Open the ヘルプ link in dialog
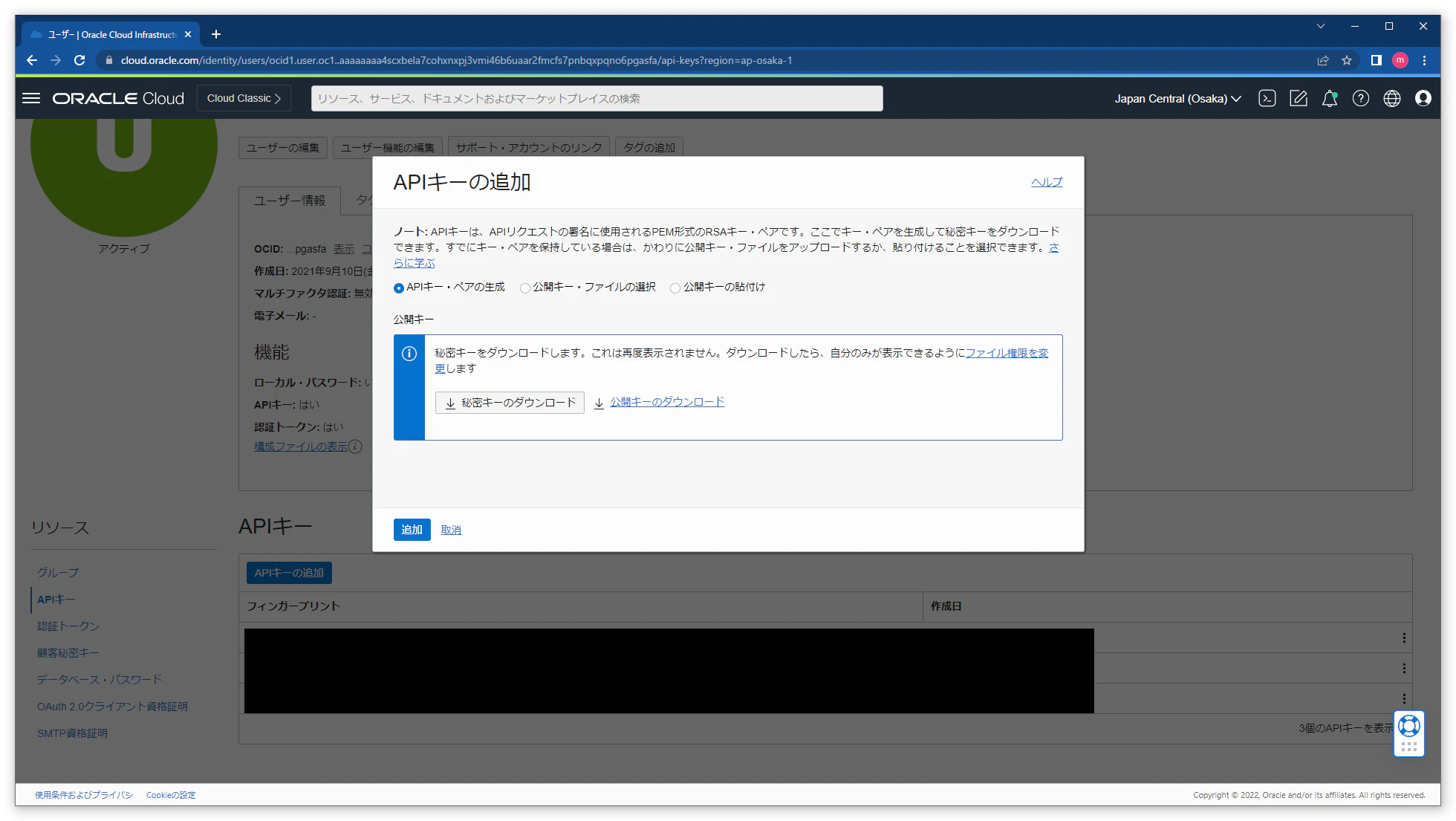The image size is (1456, 821). point(1047,182)
